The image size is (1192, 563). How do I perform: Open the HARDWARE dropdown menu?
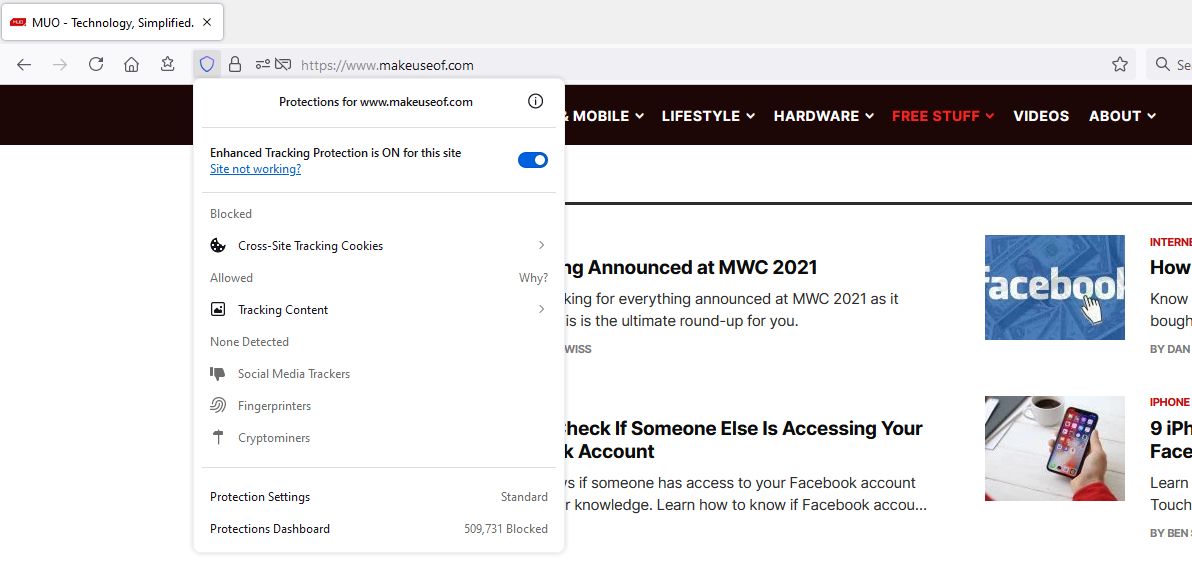tap(823, 116)
